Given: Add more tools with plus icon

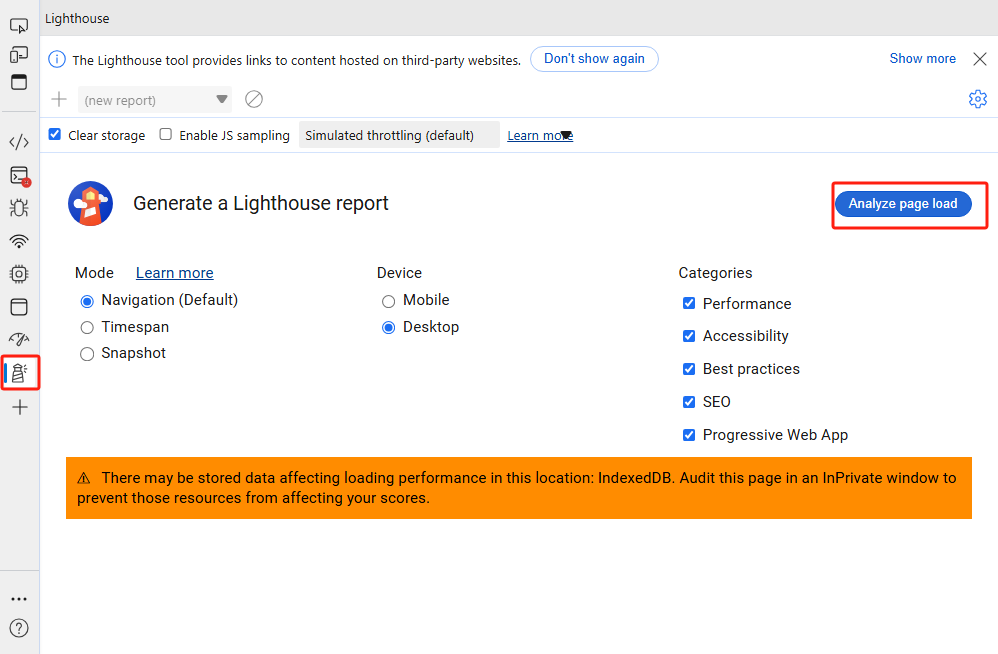Looking at the screenshot, I should [x=20, y=407].
